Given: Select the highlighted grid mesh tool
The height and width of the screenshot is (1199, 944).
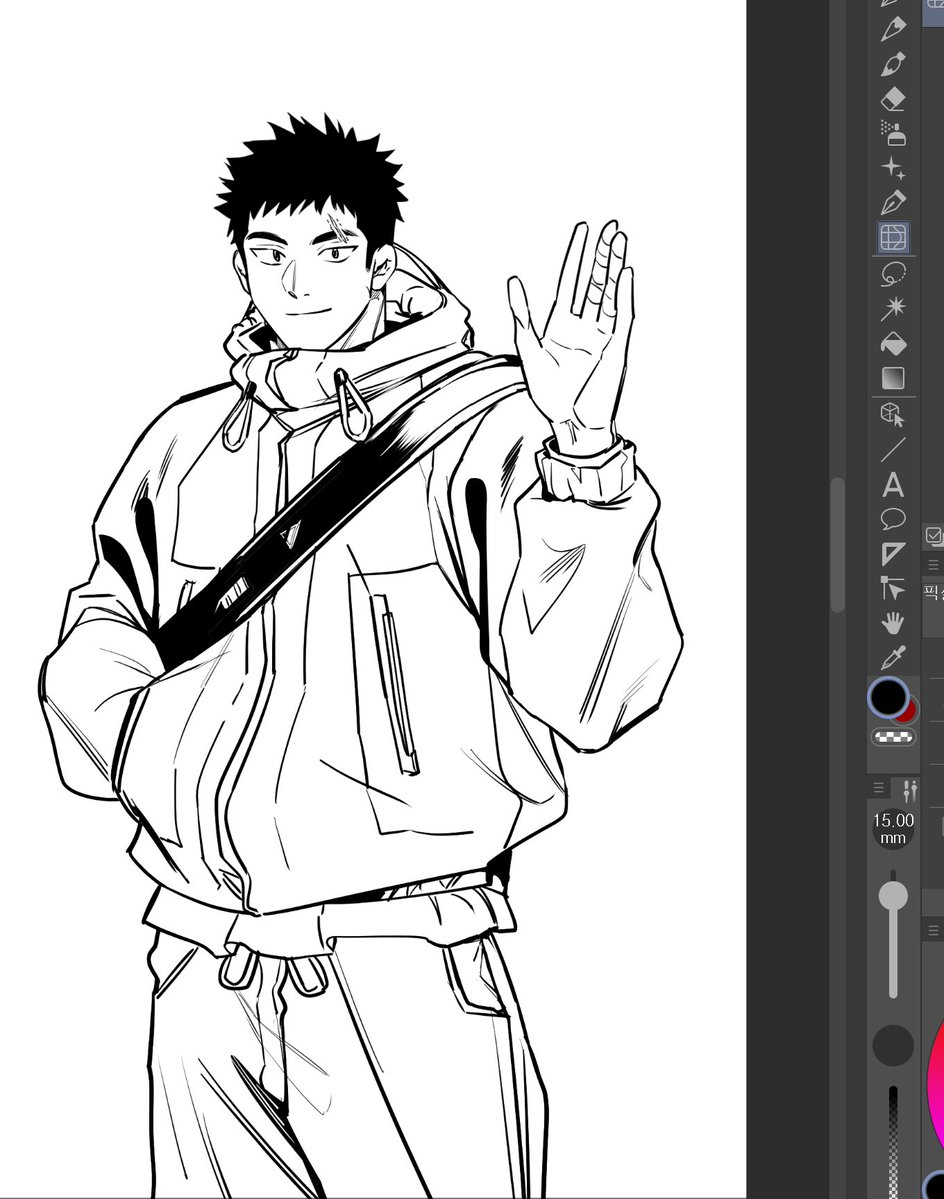Looking at the screenshot, I should click(893, 237).
